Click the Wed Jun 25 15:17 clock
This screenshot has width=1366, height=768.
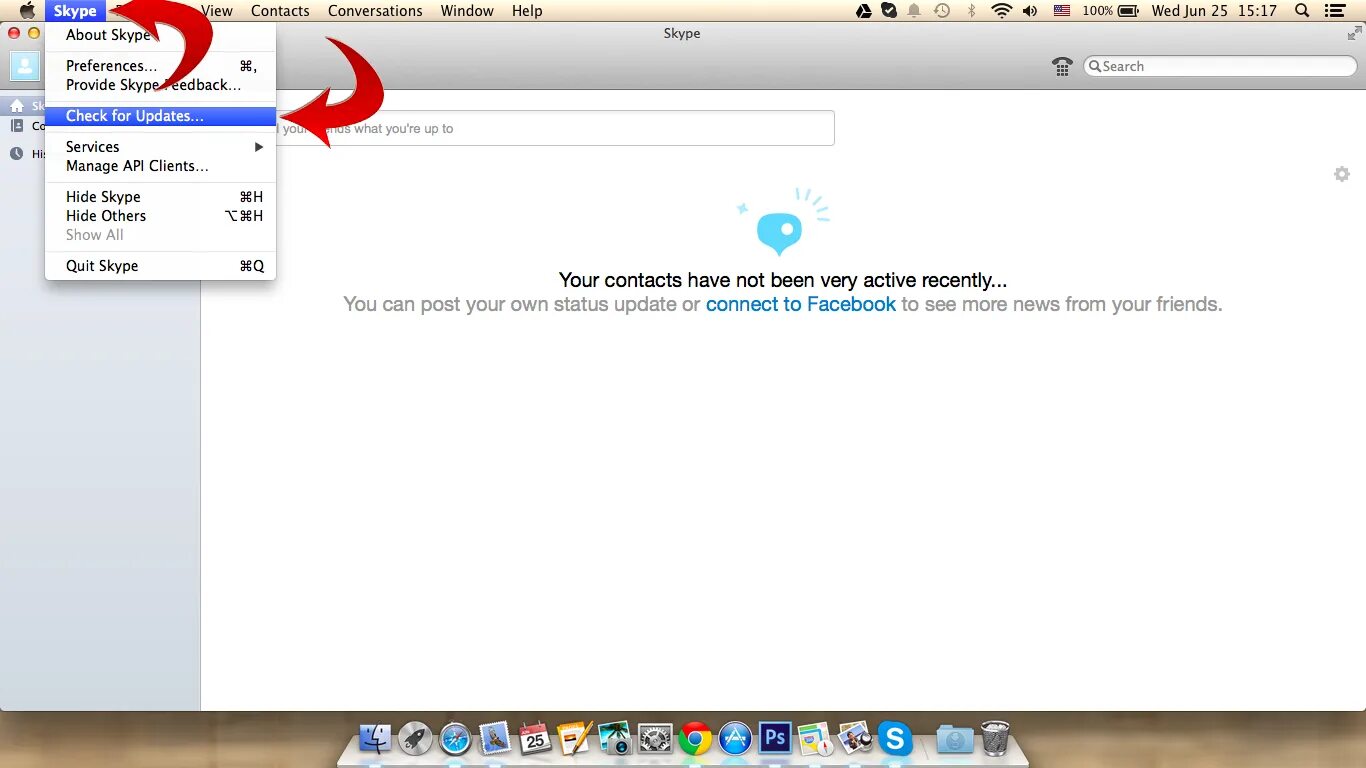click(x=1214, y=11)
